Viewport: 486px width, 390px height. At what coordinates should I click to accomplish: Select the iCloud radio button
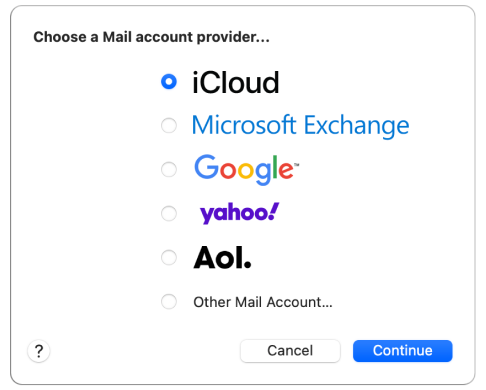pos(169,82)
